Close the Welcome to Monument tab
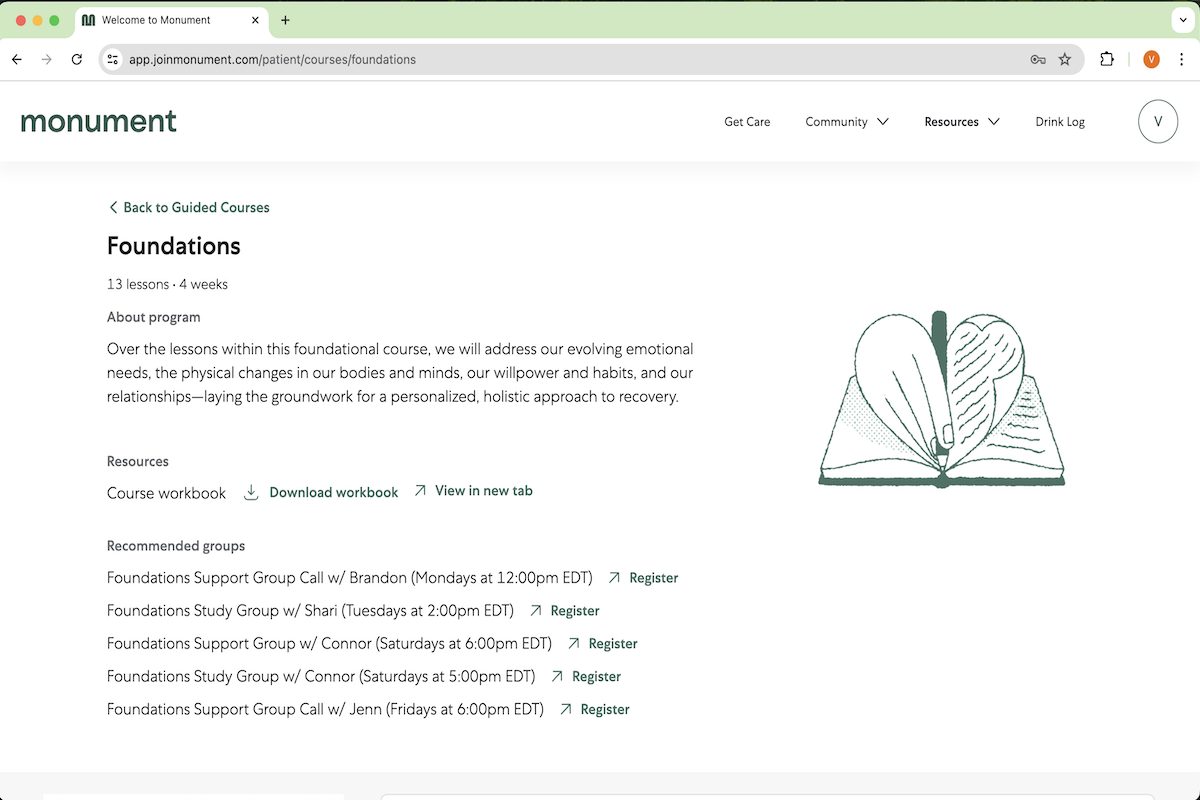Image resolution: width=1200 pixels, height=800 pixels. click(x=255, y=20)
